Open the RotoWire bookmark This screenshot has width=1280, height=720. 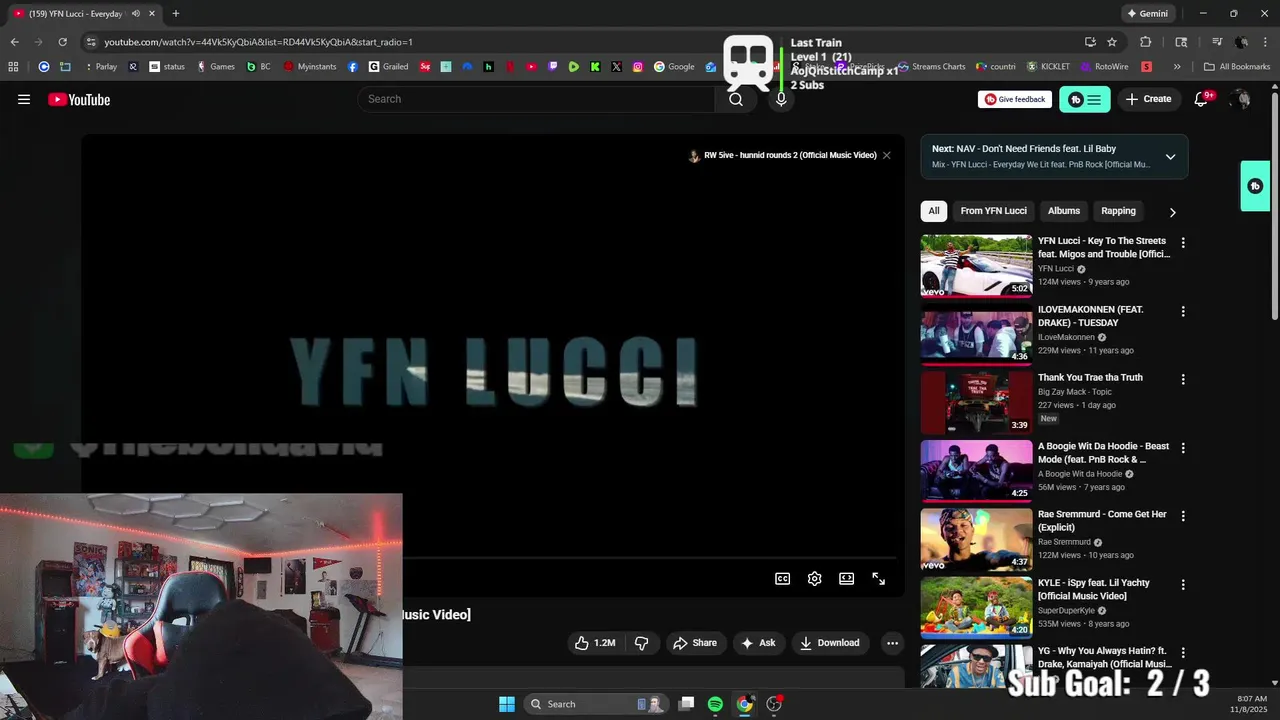pyautogui.click(x=1104, y=67)
